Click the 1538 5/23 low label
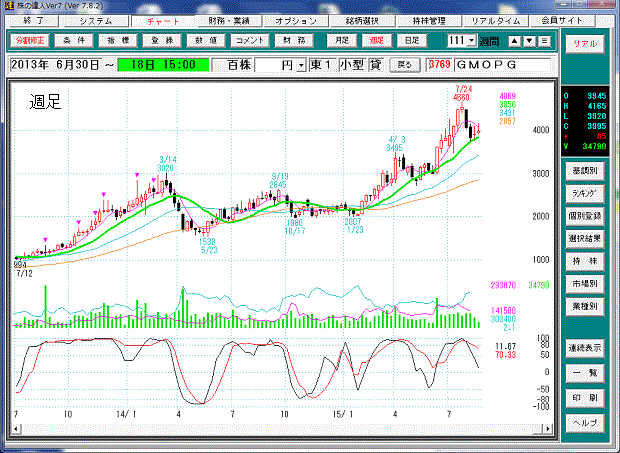620x453 pixels. point(208,246)
